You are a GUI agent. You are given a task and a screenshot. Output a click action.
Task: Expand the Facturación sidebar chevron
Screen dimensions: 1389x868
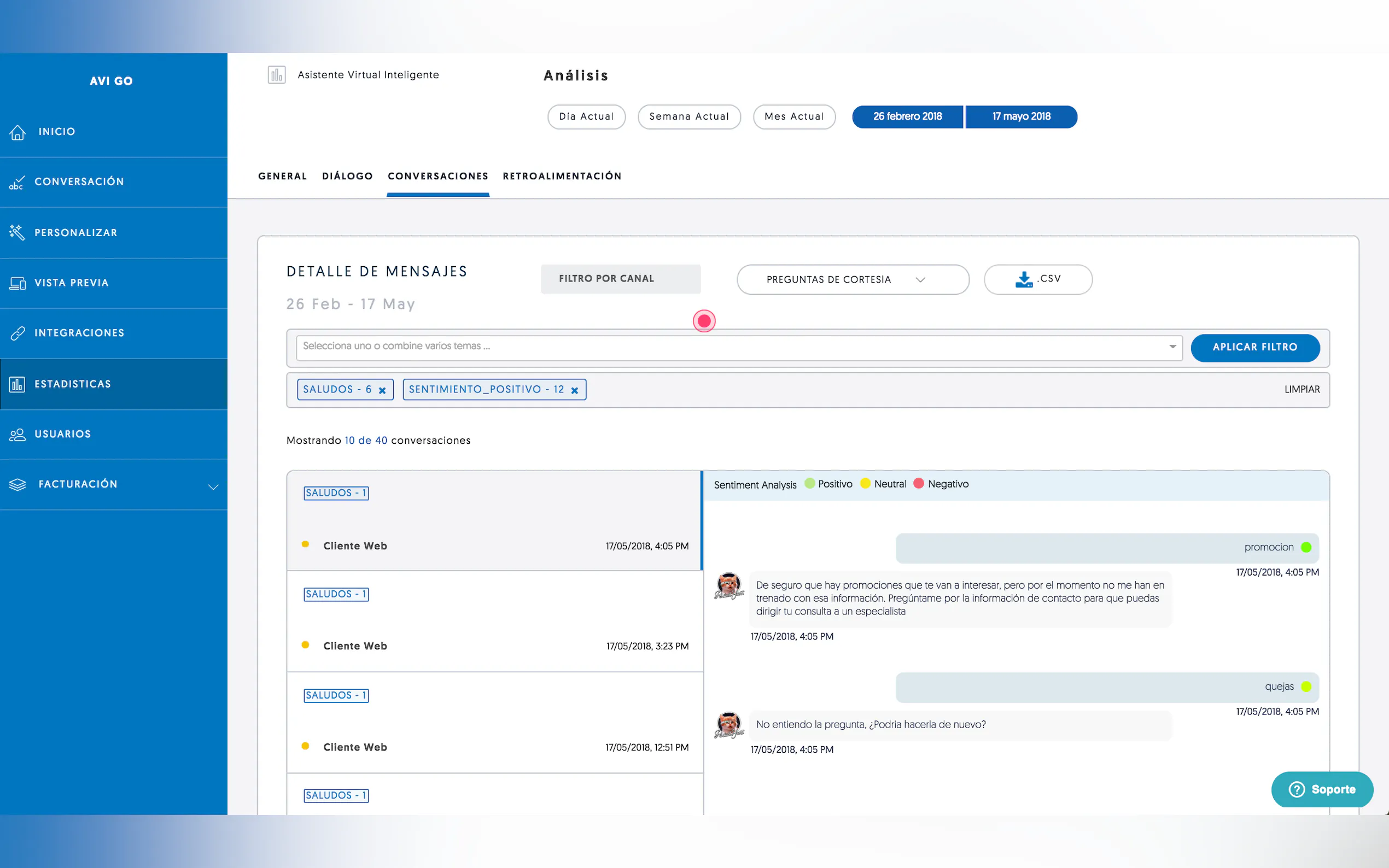pos(213,487)
